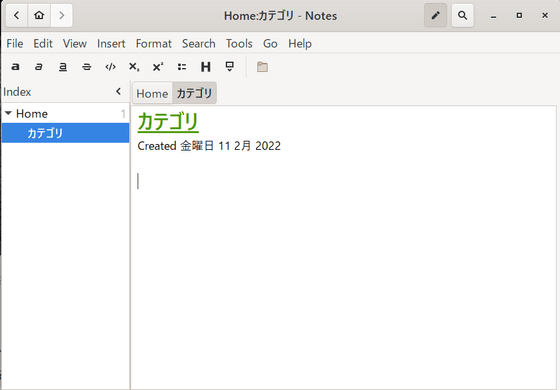This screenshot has height=390, width=560.
Task: Maximize the Notes window
Action: coord(519,16)
